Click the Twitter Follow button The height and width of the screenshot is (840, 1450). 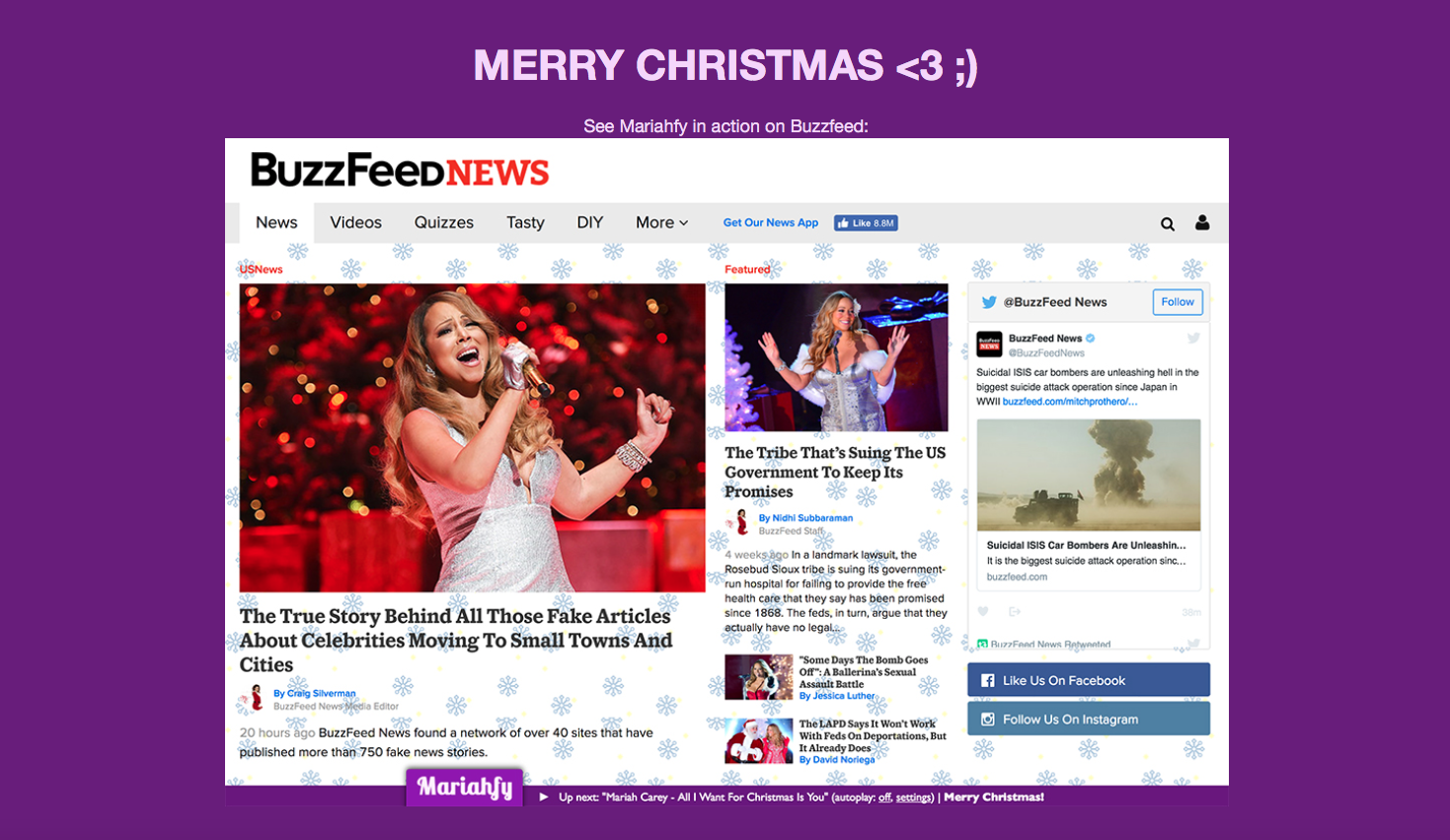1178,302
